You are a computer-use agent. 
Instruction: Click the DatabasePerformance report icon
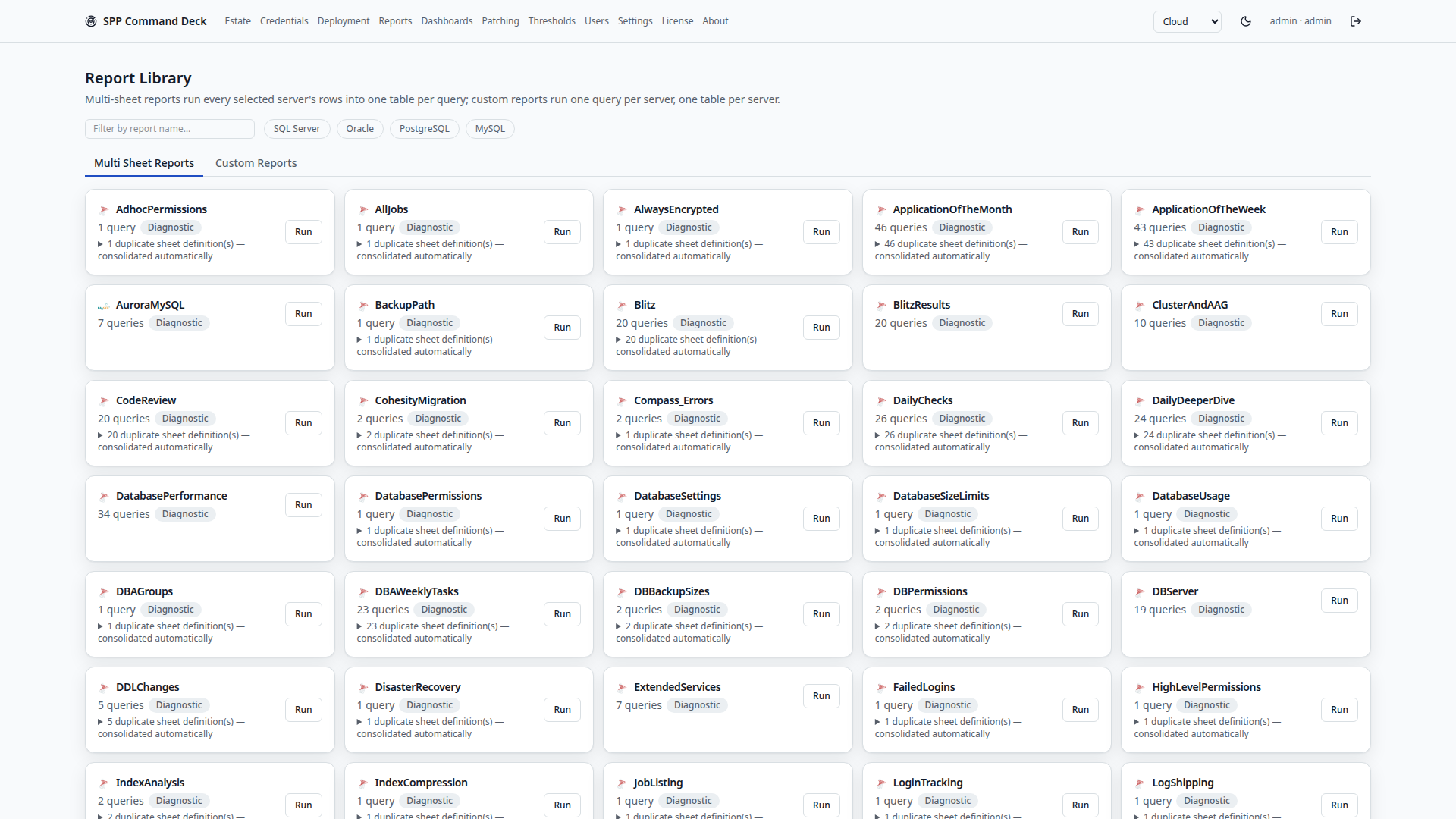[104, 497]
